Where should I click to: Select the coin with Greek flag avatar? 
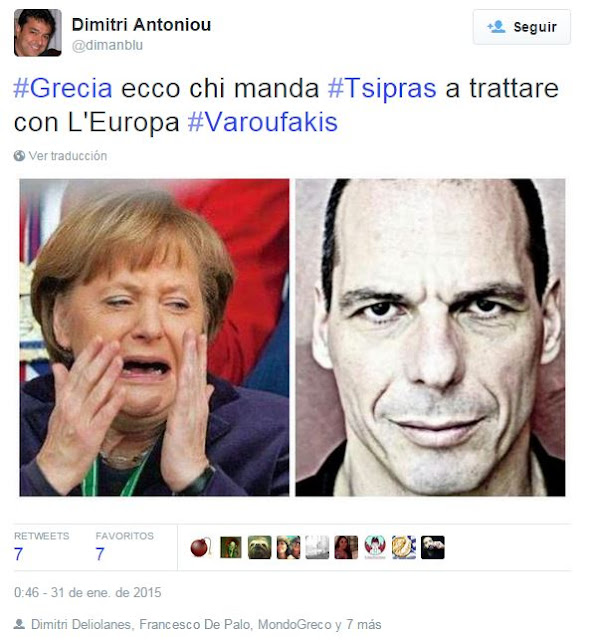pyautogui.click(x=404, y=547)
